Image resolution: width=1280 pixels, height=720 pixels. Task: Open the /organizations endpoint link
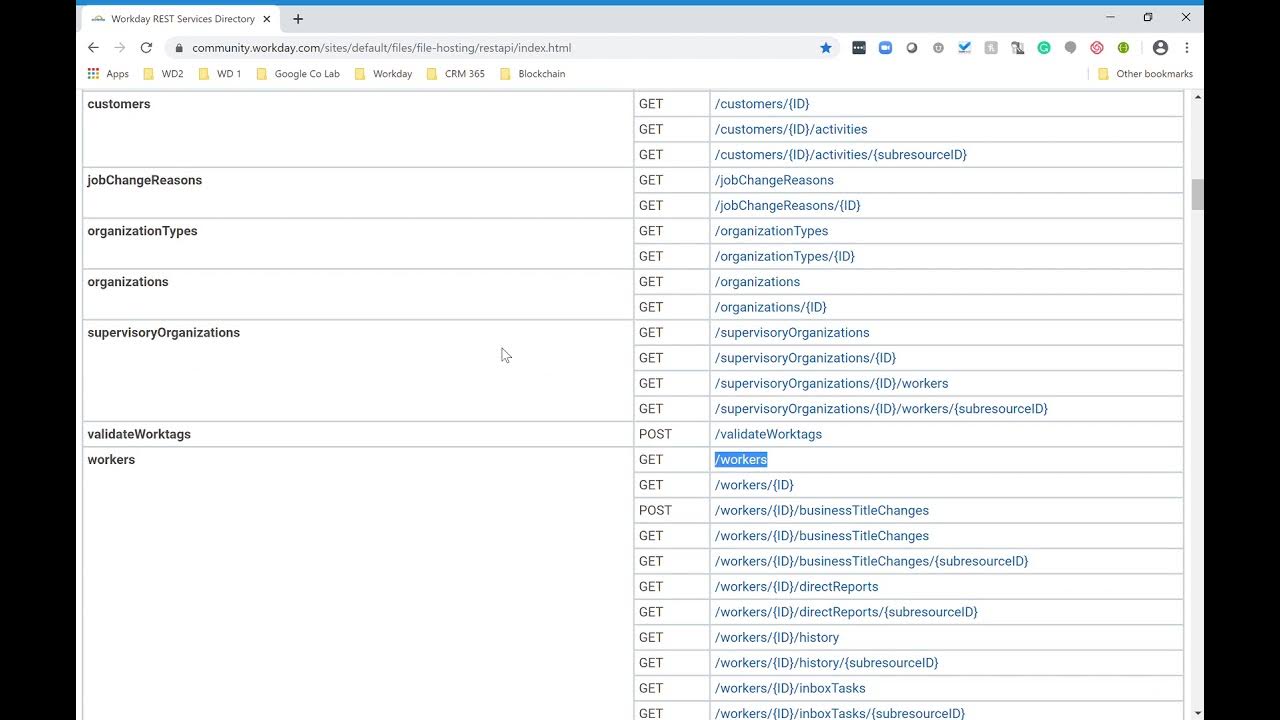(x=757, y=282)
